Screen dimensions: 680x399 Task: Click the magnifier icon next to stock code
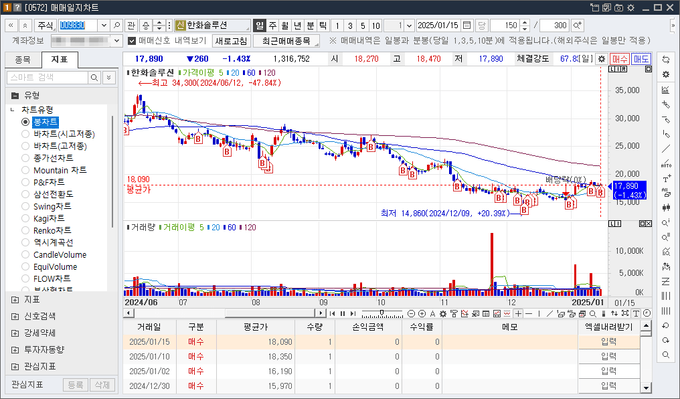click(x=116, y=26)
